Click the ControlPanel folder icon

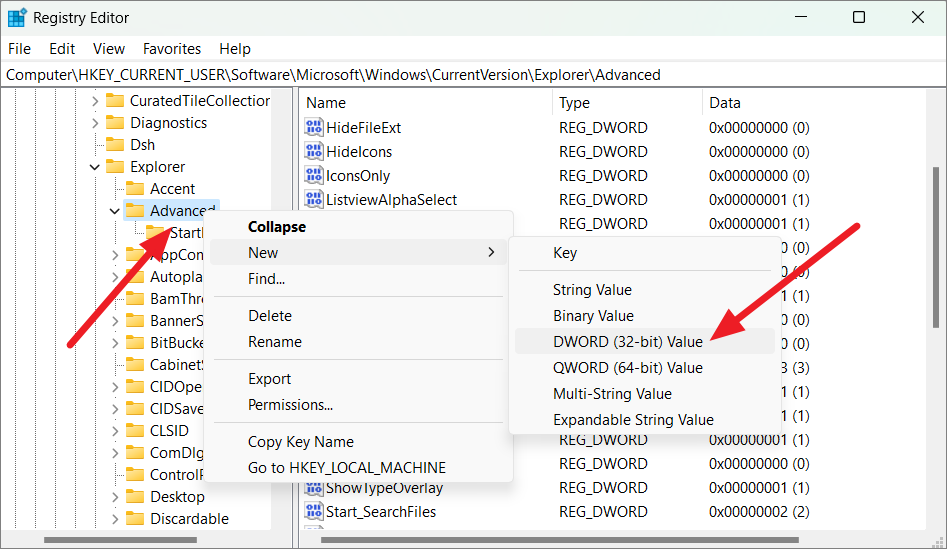(x=135, y=475)
